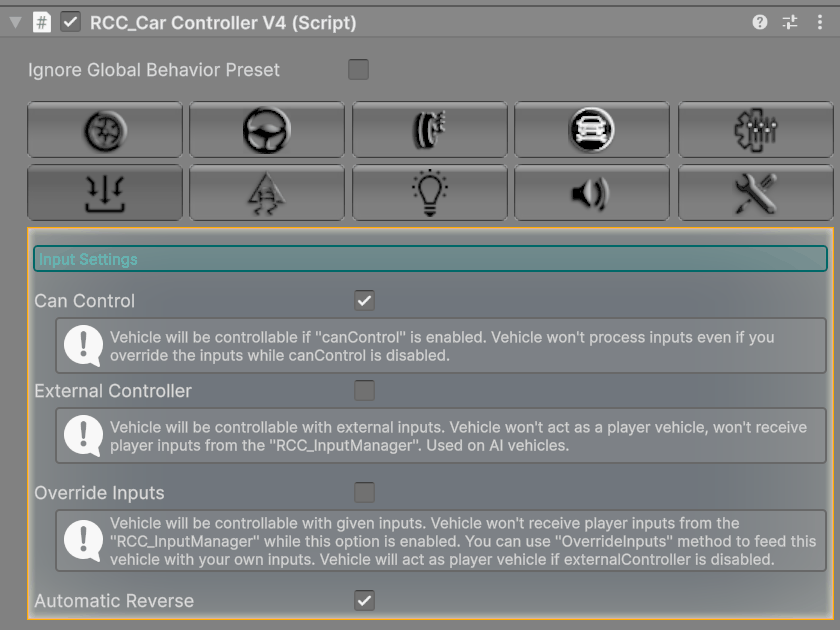
Task: Click the script hash icon
Action: point(42,22)
